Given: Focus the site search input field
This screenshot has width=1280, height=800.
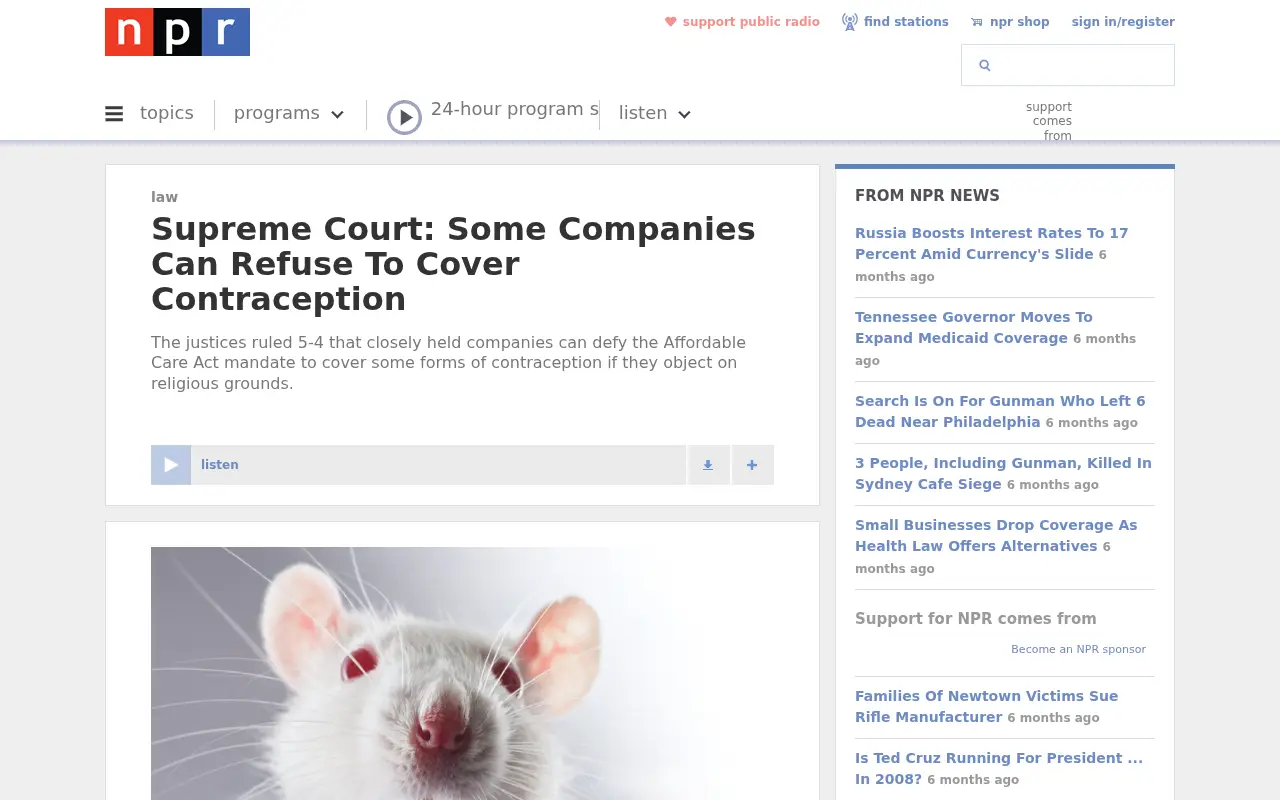Looking at the screenshot, I should coord(1068,65).
